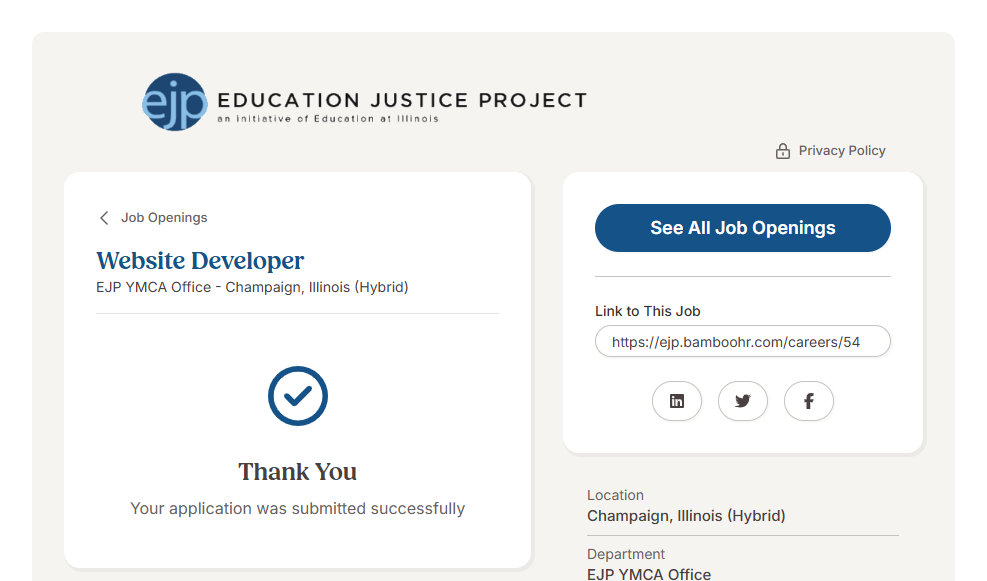Click the Website Developer job heading
This screenshot has height=581, width=987.
(200, 261)
